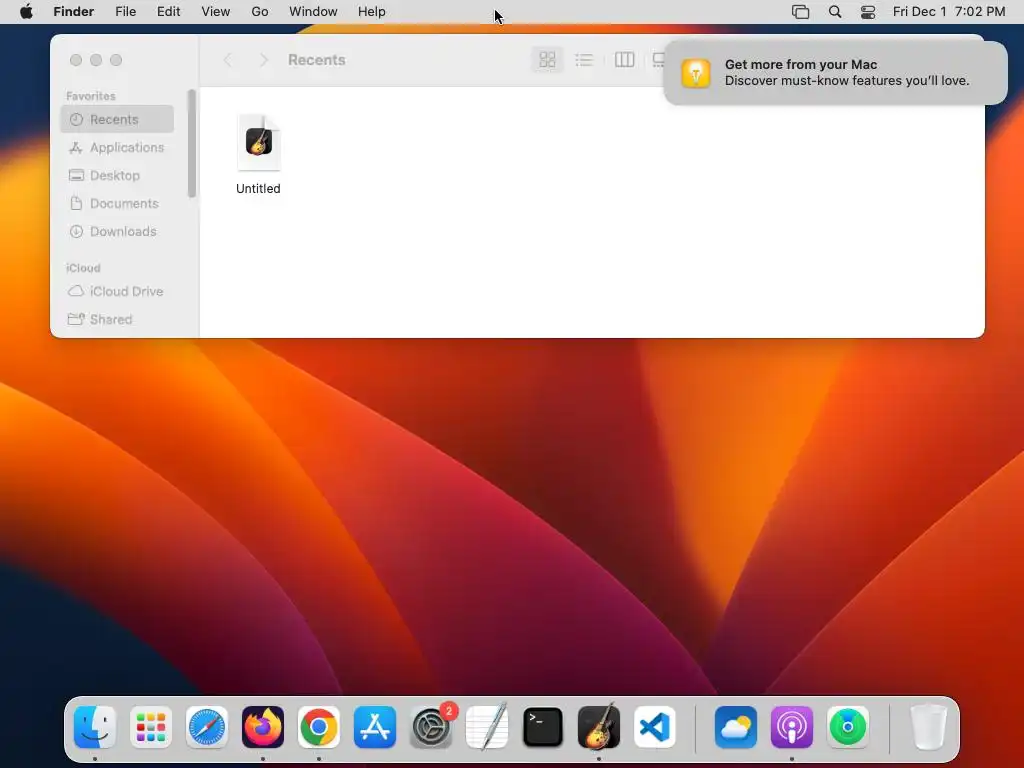The width and height of the screenshot is (1024, 768).
Task: Click the Untitled file name label
Action: click(x=258, y=189)
